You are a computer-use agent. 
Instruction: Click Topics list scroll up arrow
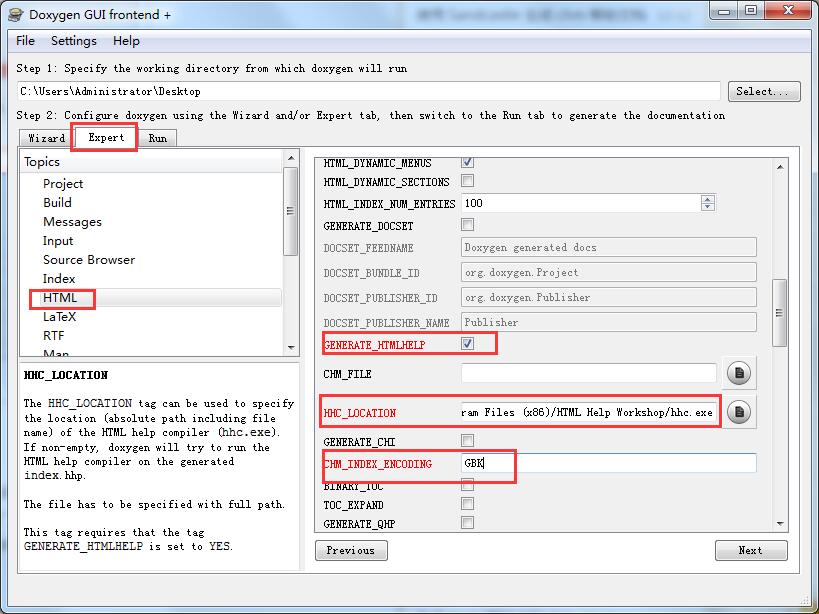point(291,158)
